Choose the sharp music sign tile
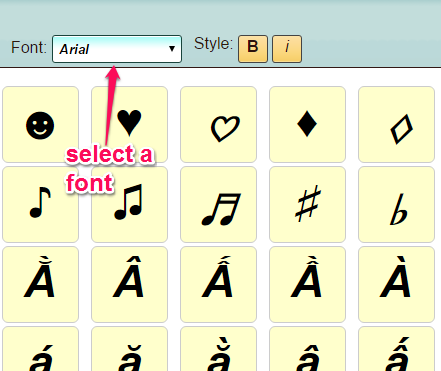The width and height of the screenshot is (441, 371). 307,205
